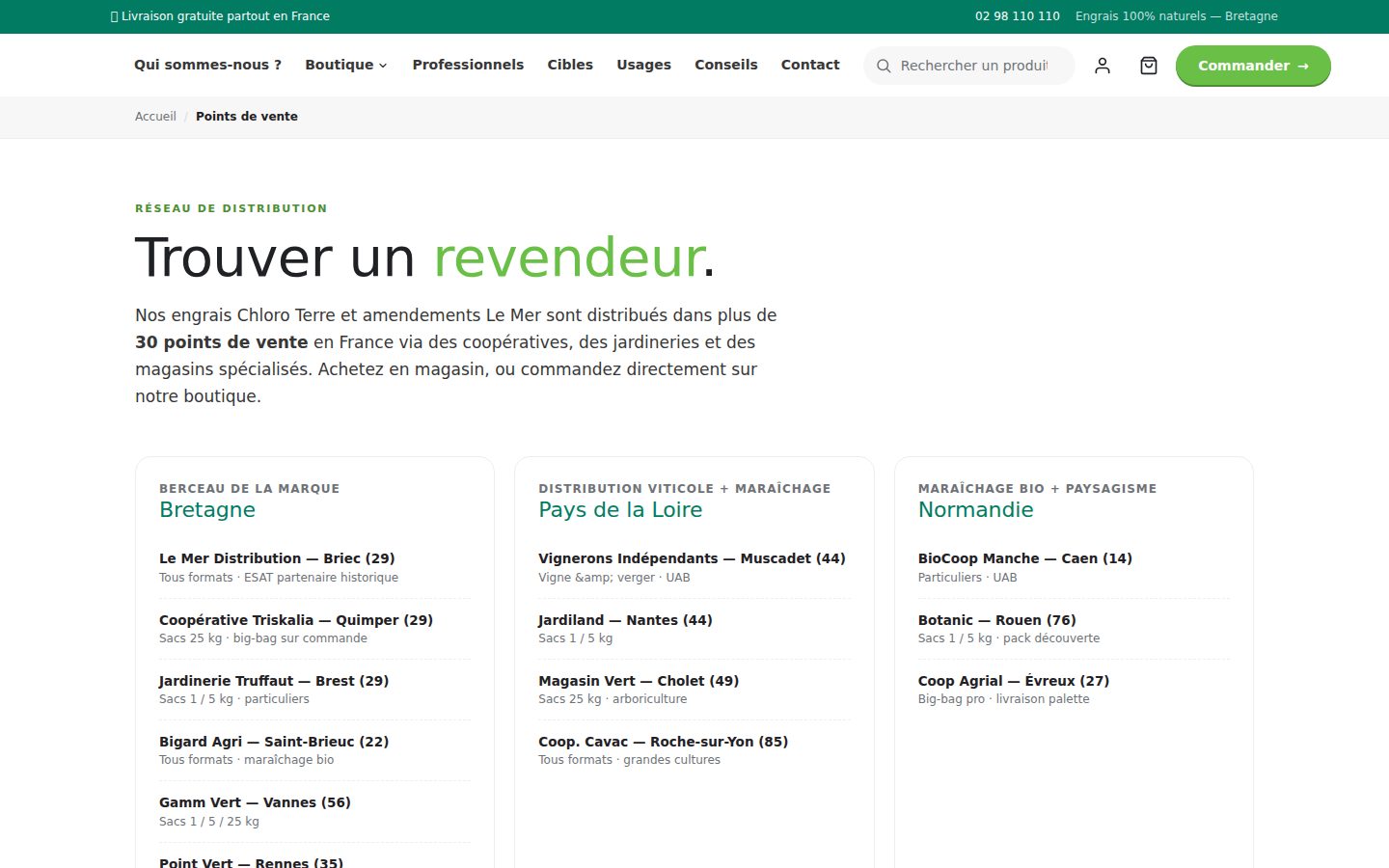Click Gamm Vert — Vannes (56)
Image resolution: width=1389 pixels, height=868 pixels.
(255, 802)
